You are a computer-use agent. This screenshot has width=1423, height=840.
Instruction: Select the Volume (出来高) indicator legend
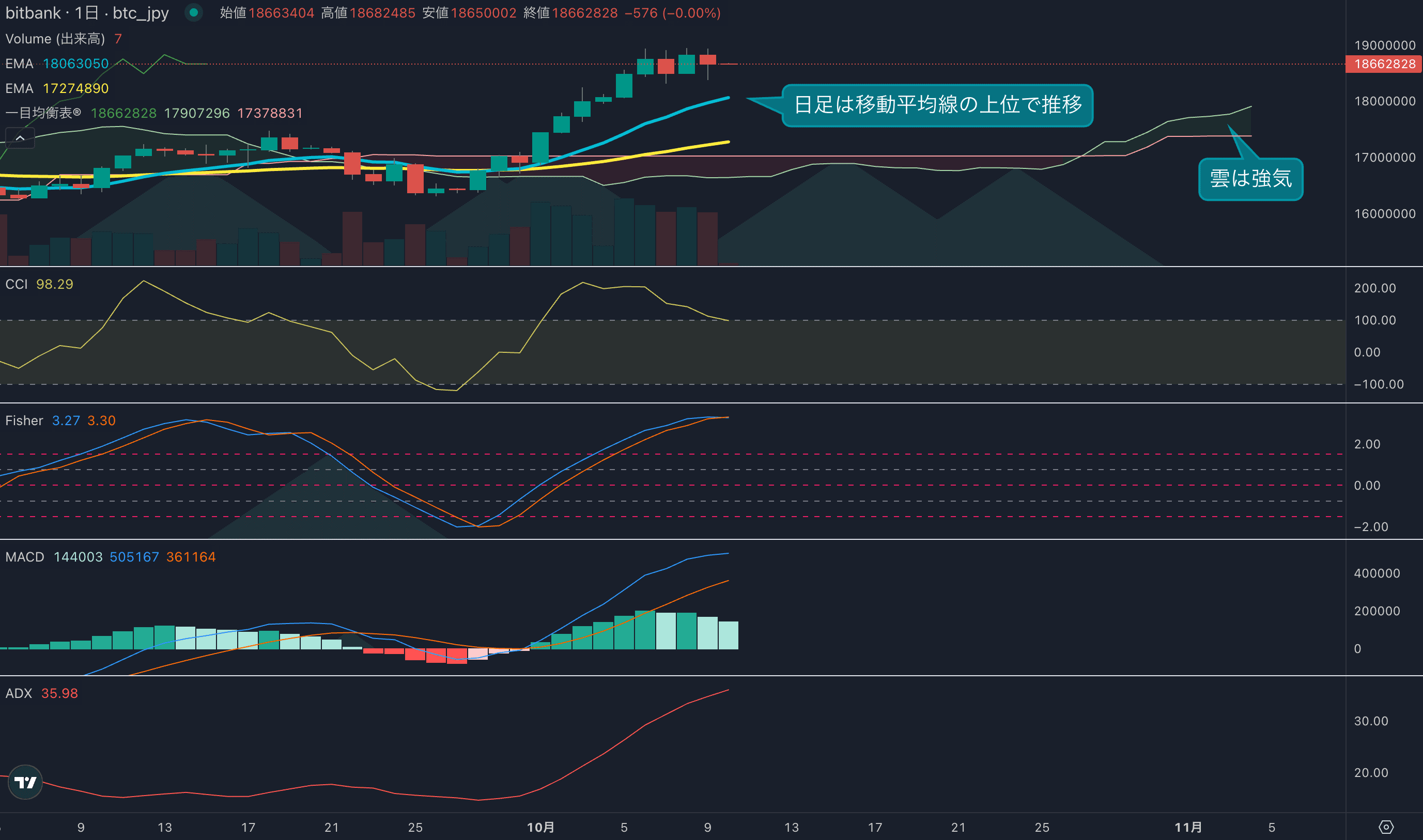coord(55,39)
